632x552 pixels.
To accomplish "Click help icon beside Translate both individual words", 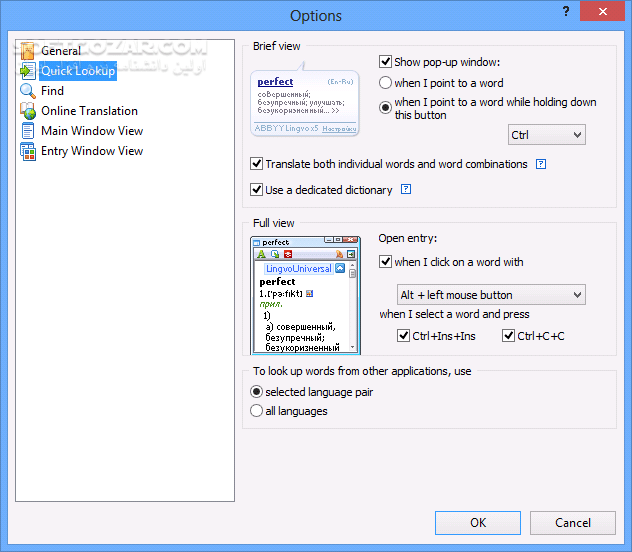I will tap(541, 164).
